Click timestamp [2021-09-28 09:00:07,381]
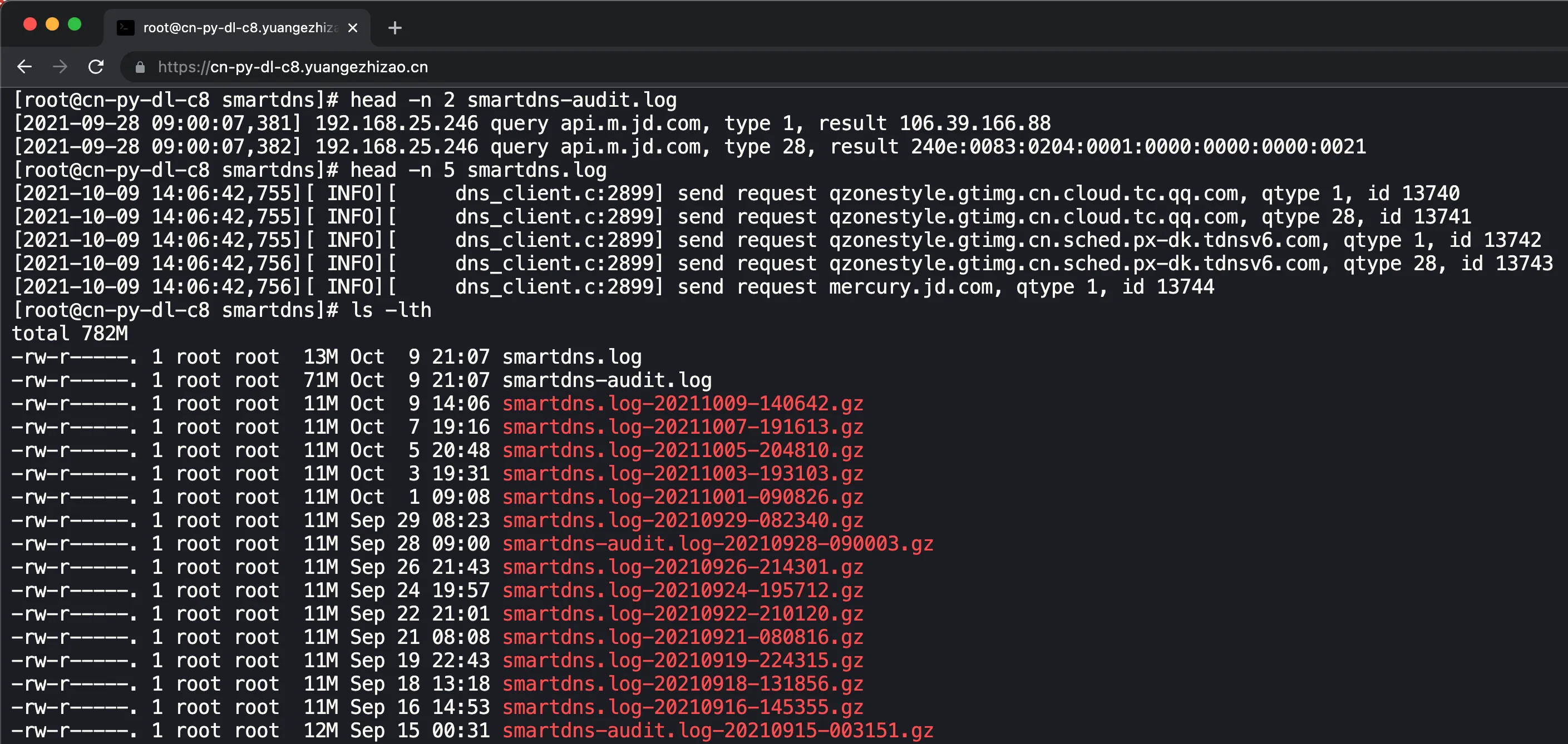This screenshot has height=744, width=1568. point(157,123)
